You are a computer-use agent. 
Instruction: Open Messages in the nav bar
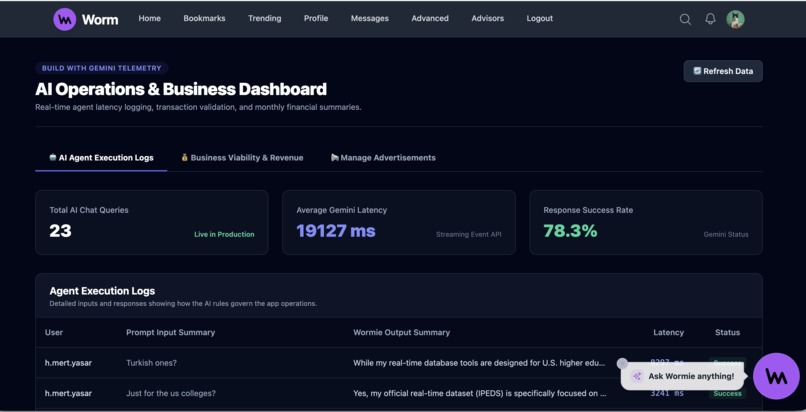click(370, 18)
